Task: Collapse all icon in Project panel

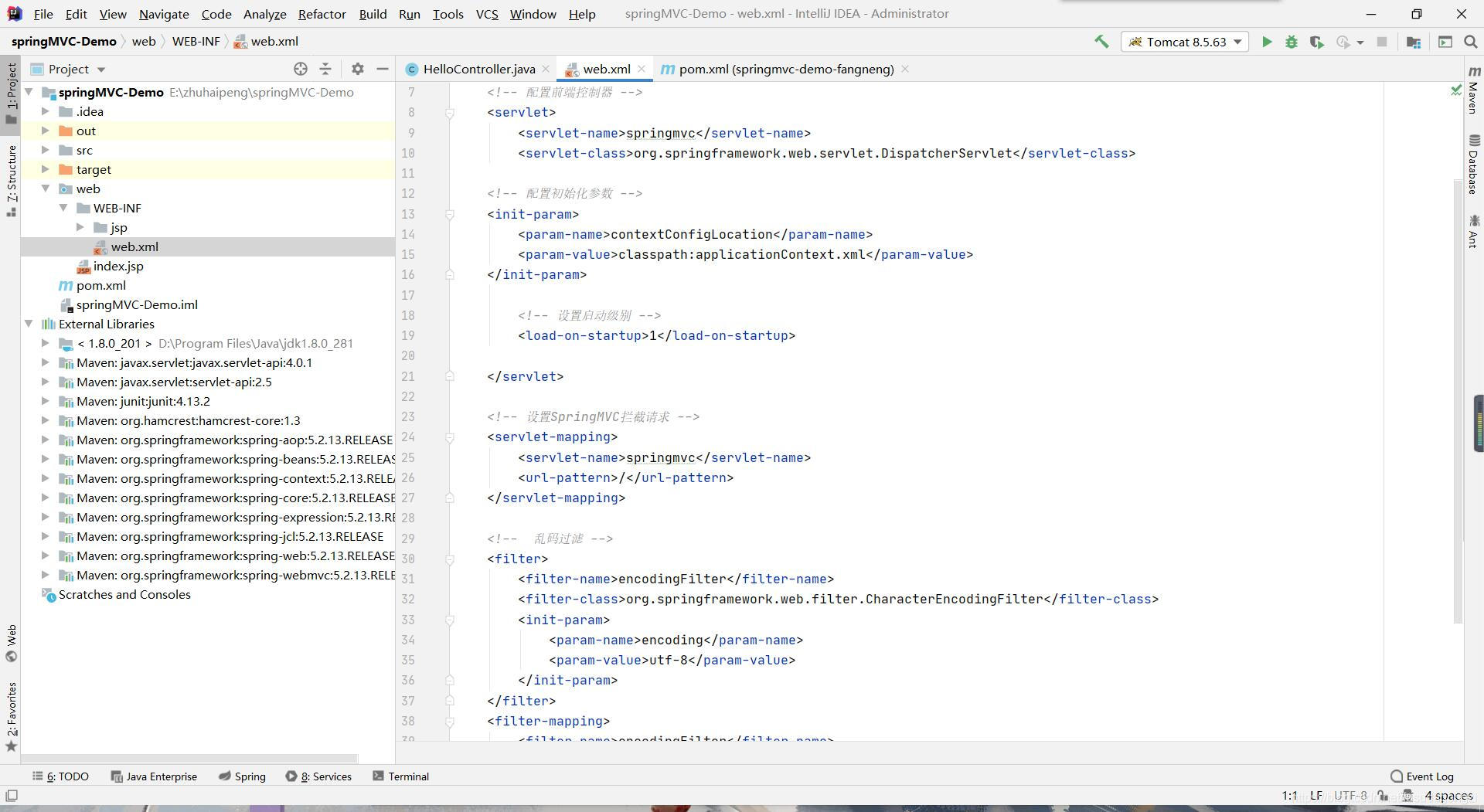Action: click(325, 69)
